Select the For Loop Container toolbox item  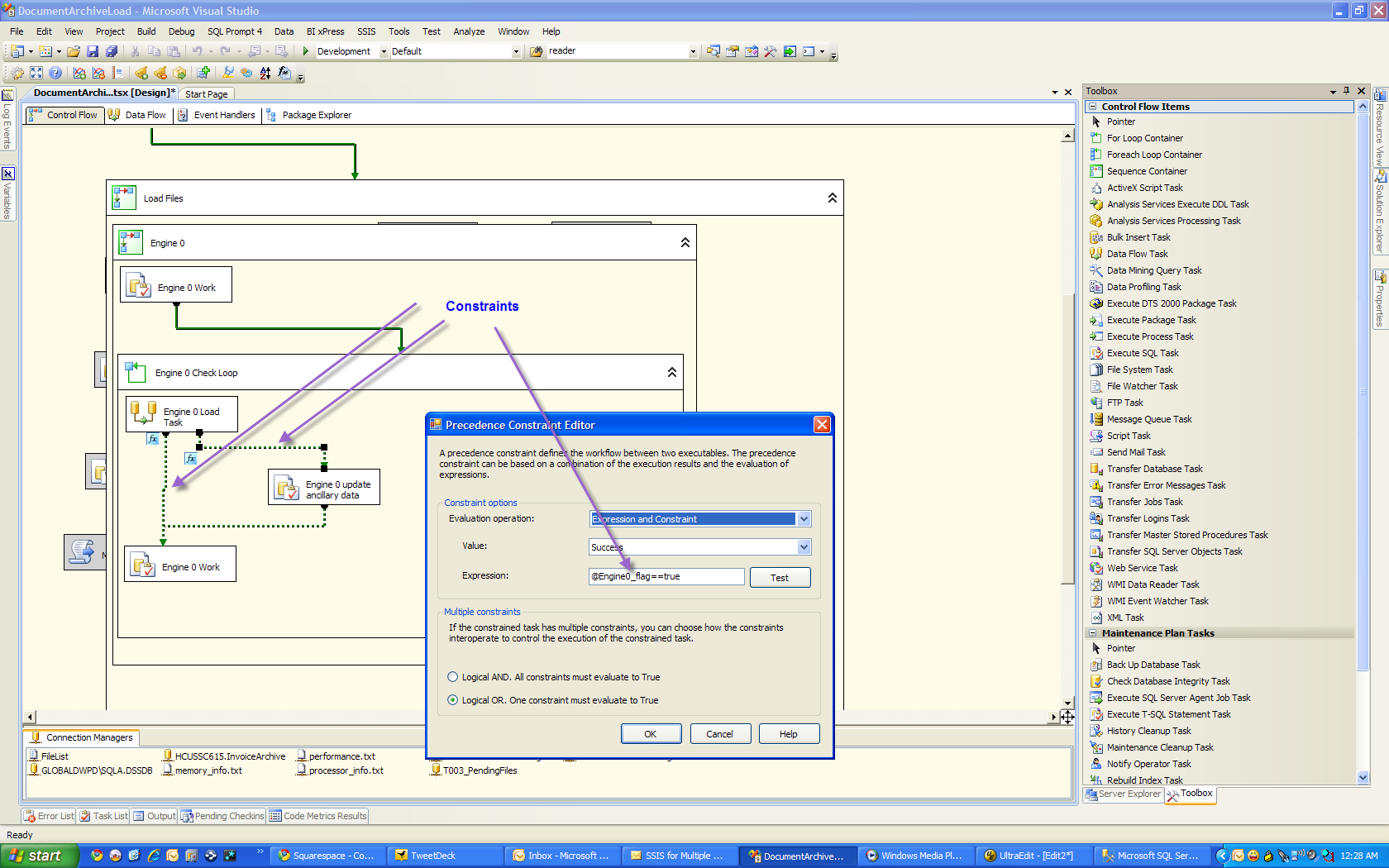point(1144,138)
